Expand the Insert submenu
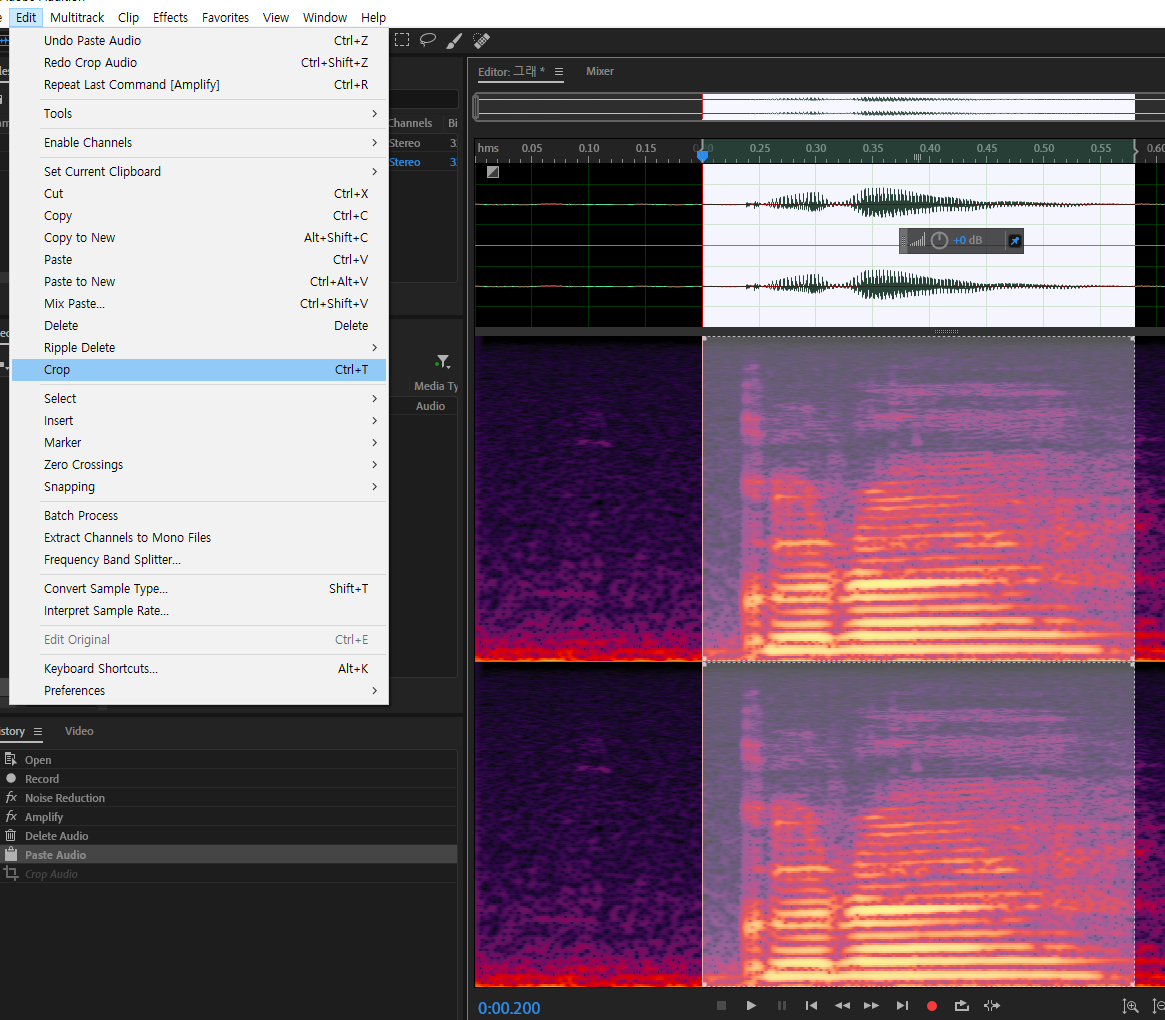This screenshot has height=1020, width=1165. [199, 421]
